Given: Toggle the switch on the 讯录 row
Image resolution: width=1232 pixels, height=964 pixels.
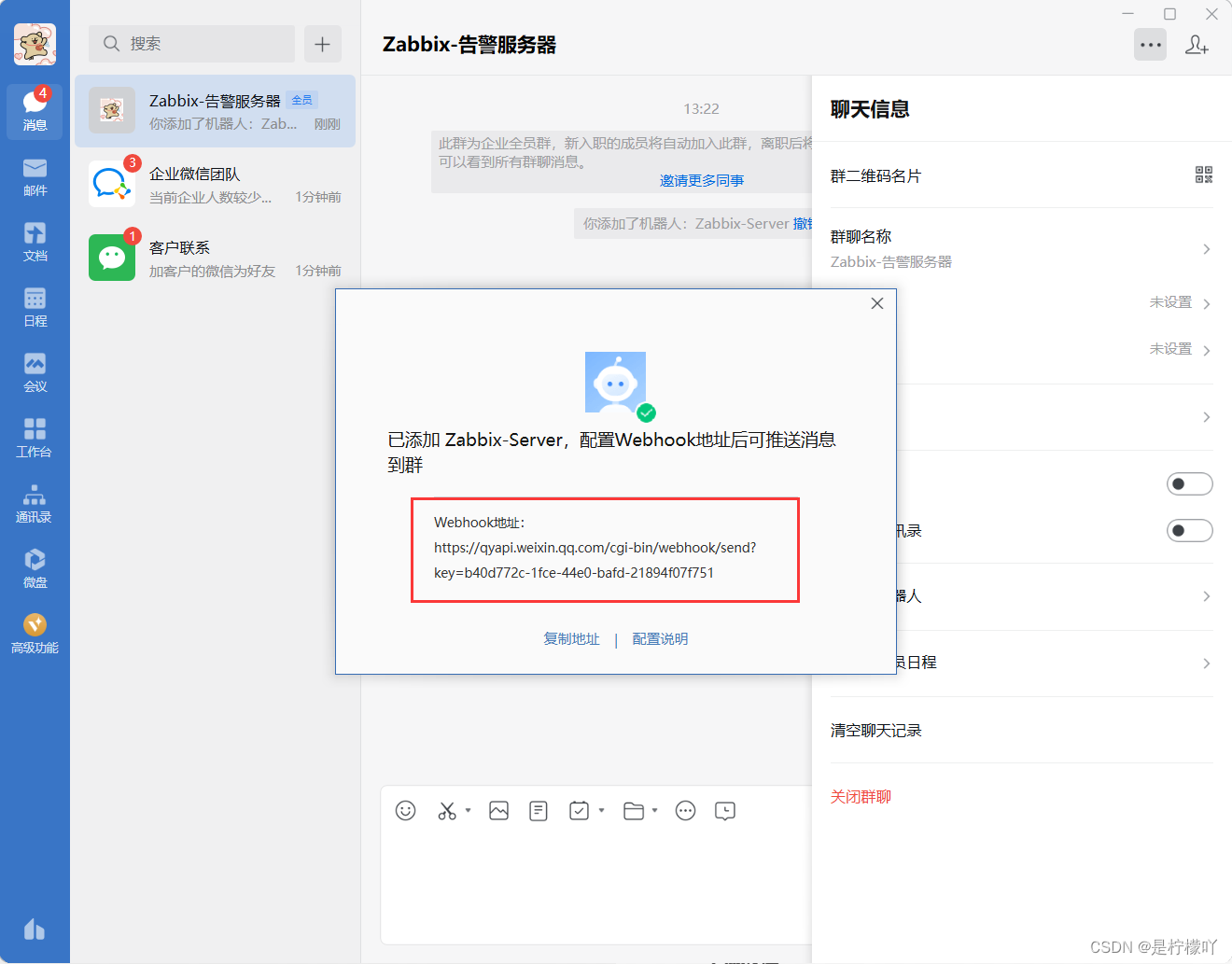Looking at the screenshot, I should 1190,530.
